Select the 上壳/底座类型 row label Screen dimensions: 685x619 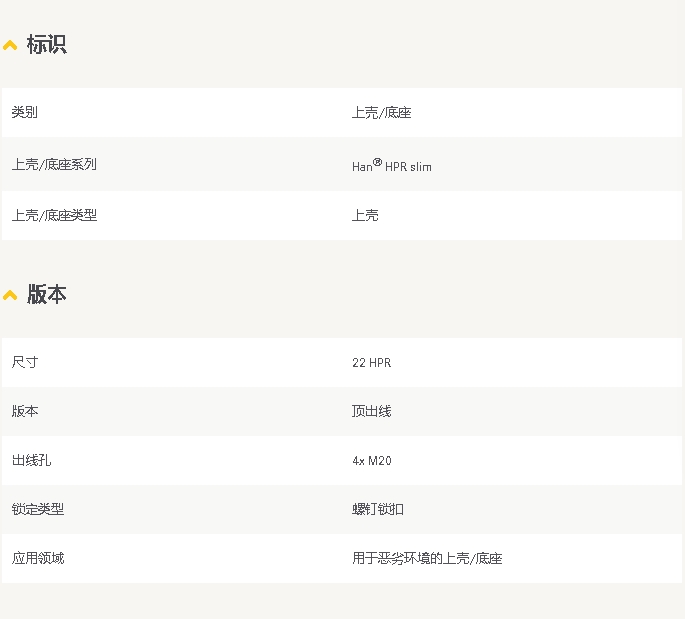[54, 215]
